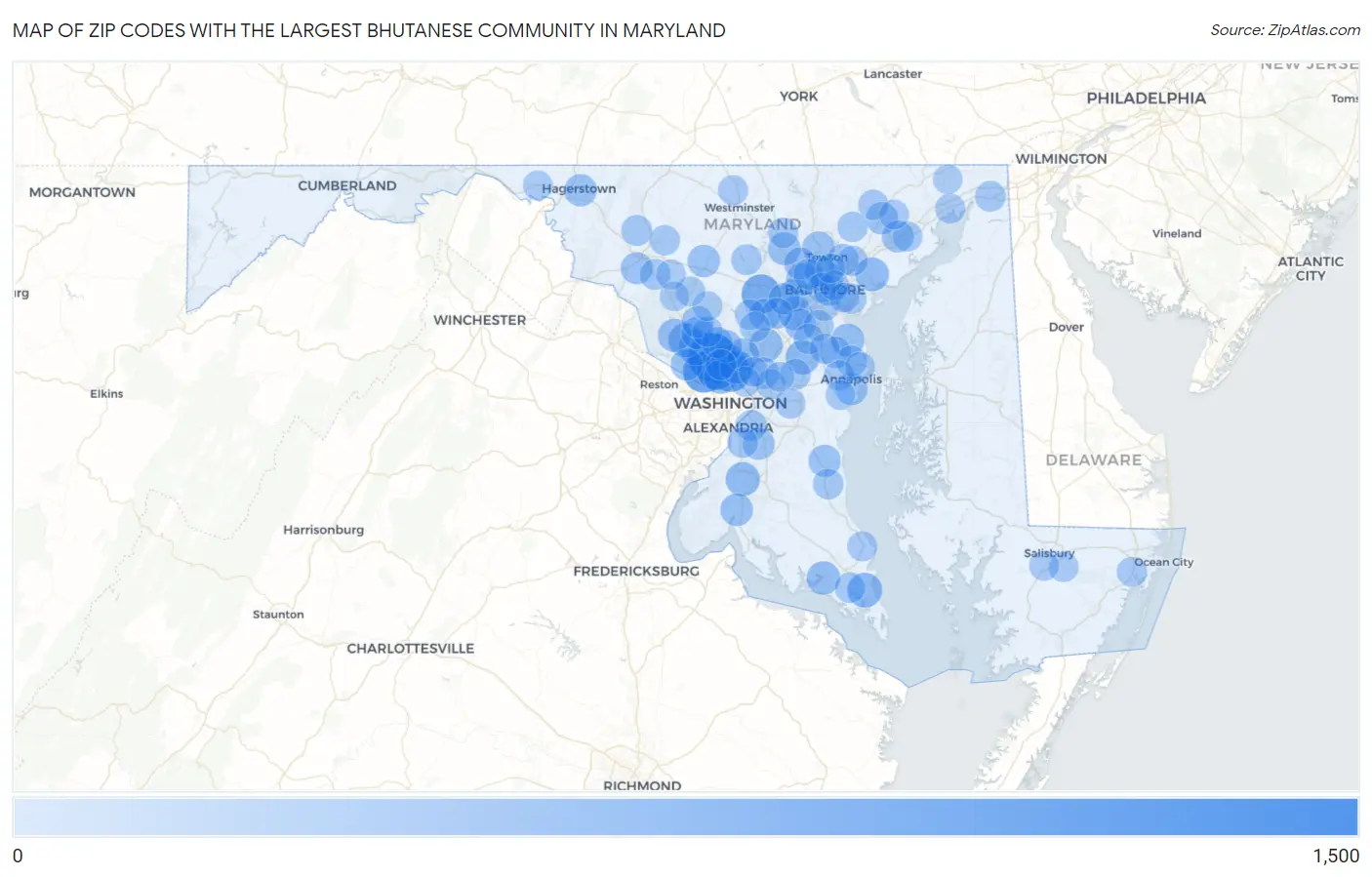This screenshot has width=1372, height=877.
Task: Select the Reston label
Action: (659, 384)
